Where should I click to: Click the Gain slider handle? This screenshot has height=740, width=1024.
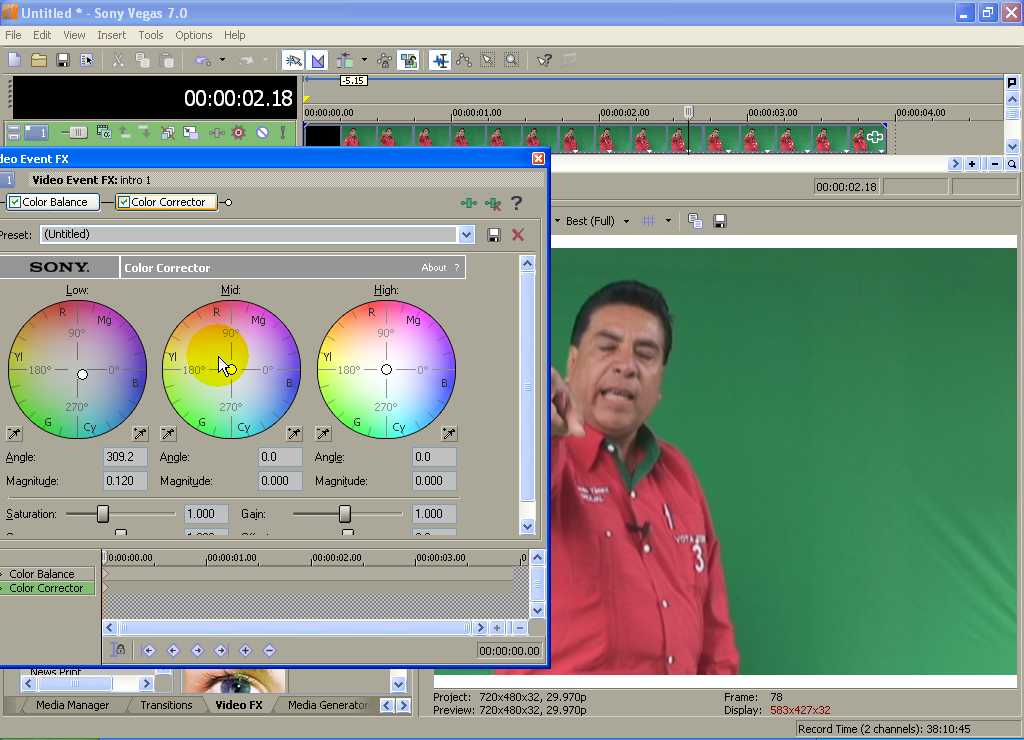click(345, 514)
